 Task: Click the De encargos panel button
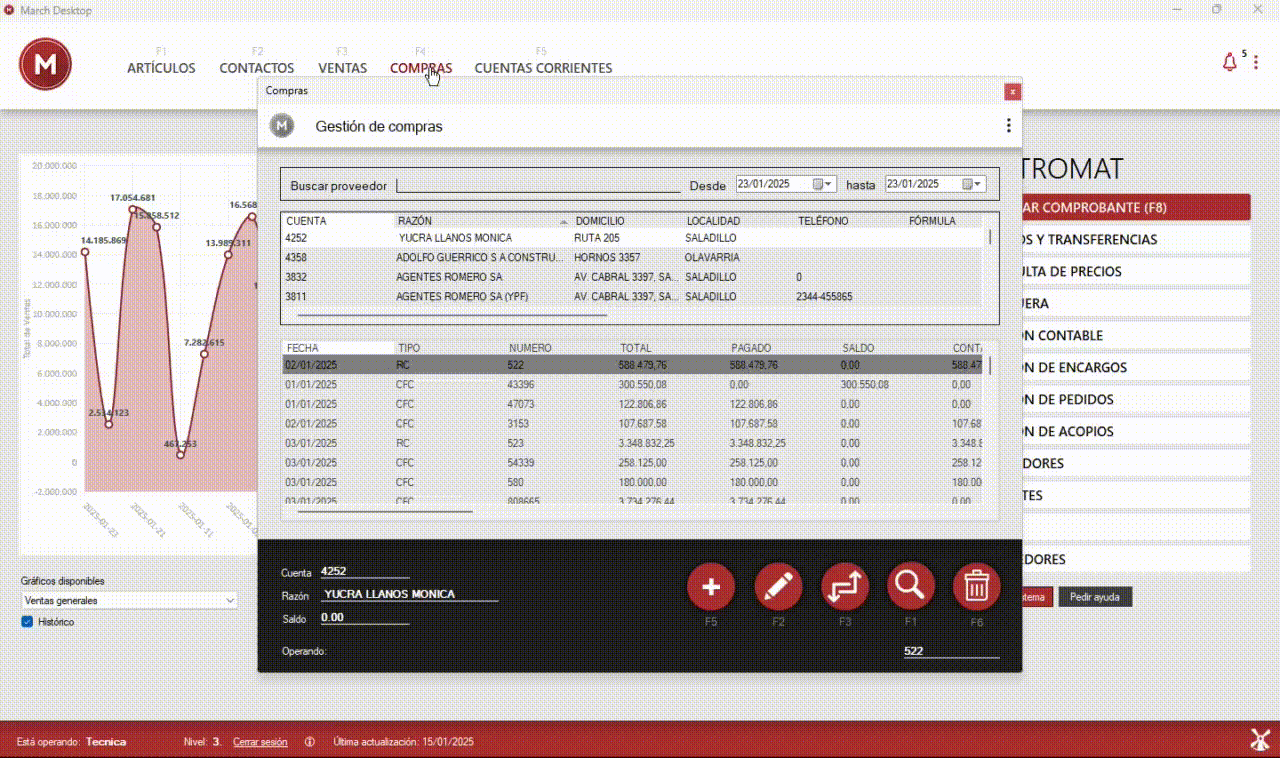click(1136, 367)
